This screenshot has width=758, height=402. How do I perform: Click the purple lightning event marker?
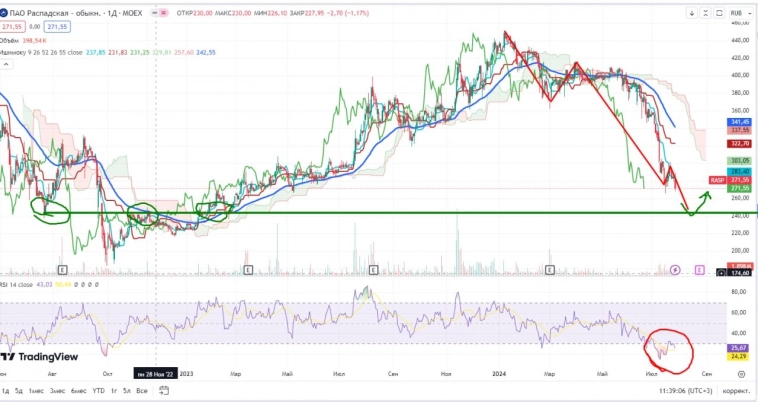click(675, 270)
